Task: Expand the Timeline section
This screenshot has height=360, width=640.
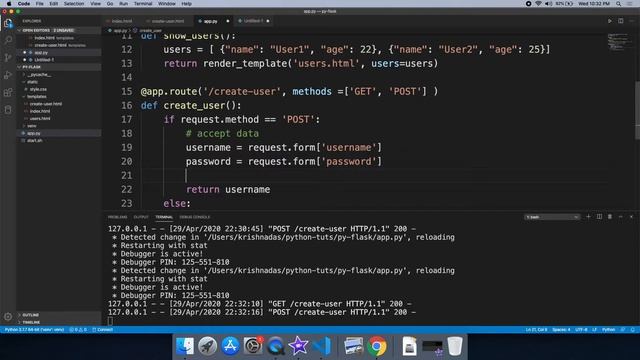Action: pos(58,322)
